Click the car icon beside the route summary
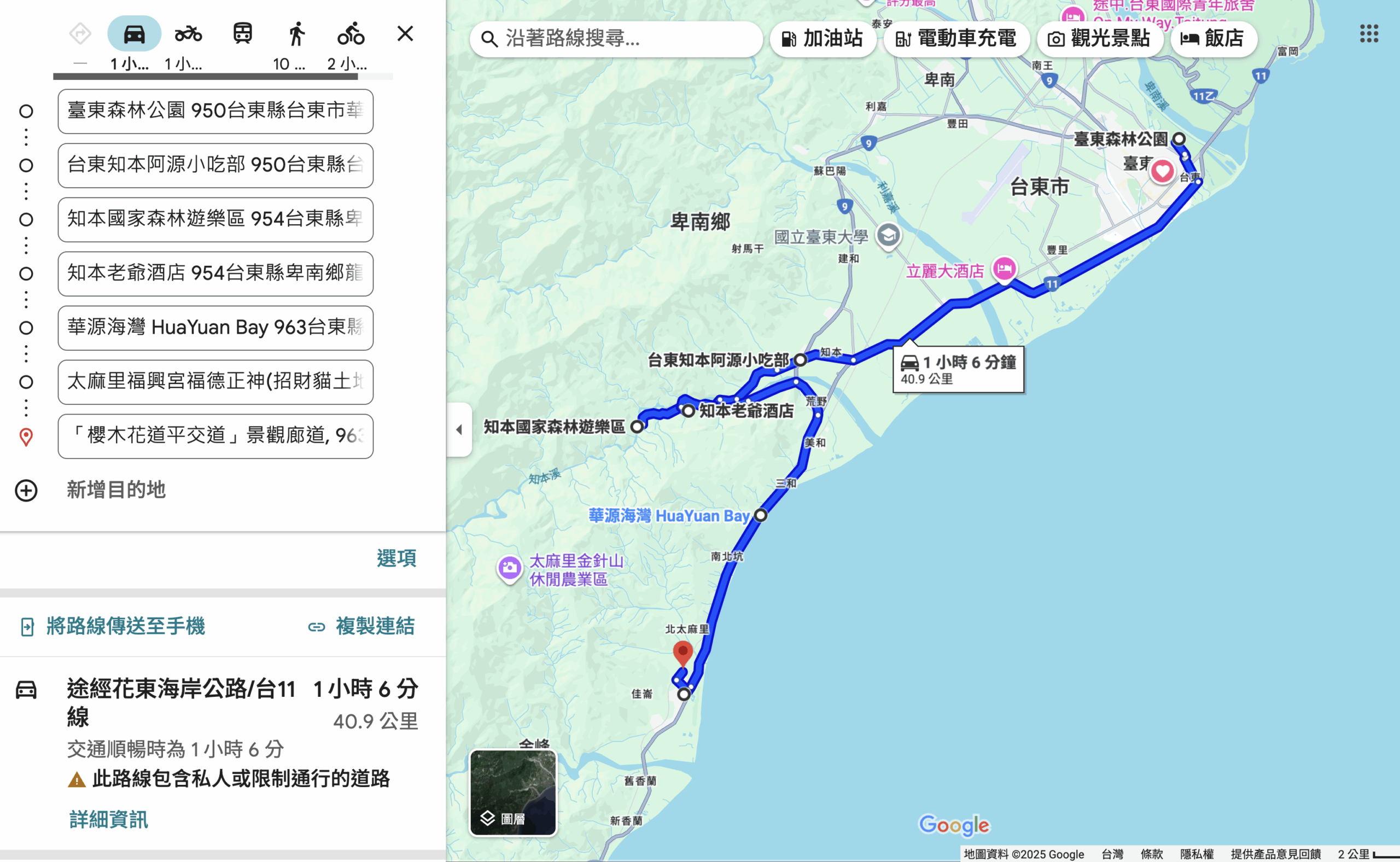The image size is (1400, 862). 26,690
